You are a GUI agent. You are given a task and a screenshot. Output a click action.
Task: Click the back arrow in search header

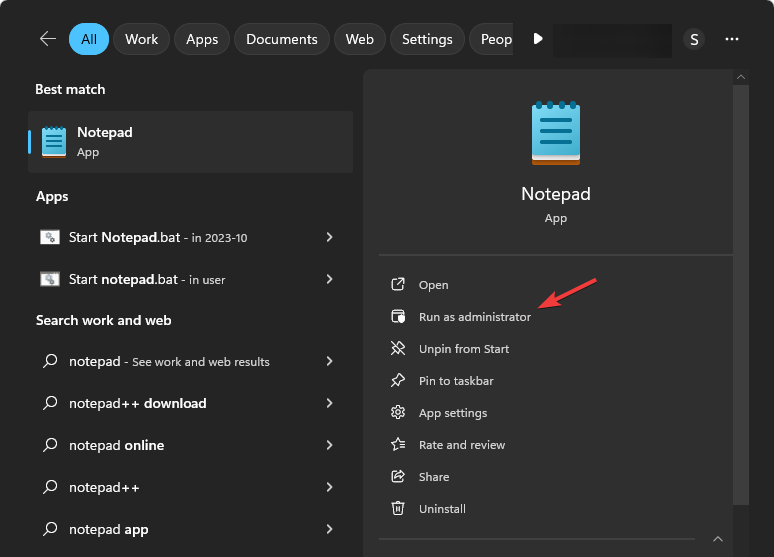pyautogui.click(x=47, y=39)
